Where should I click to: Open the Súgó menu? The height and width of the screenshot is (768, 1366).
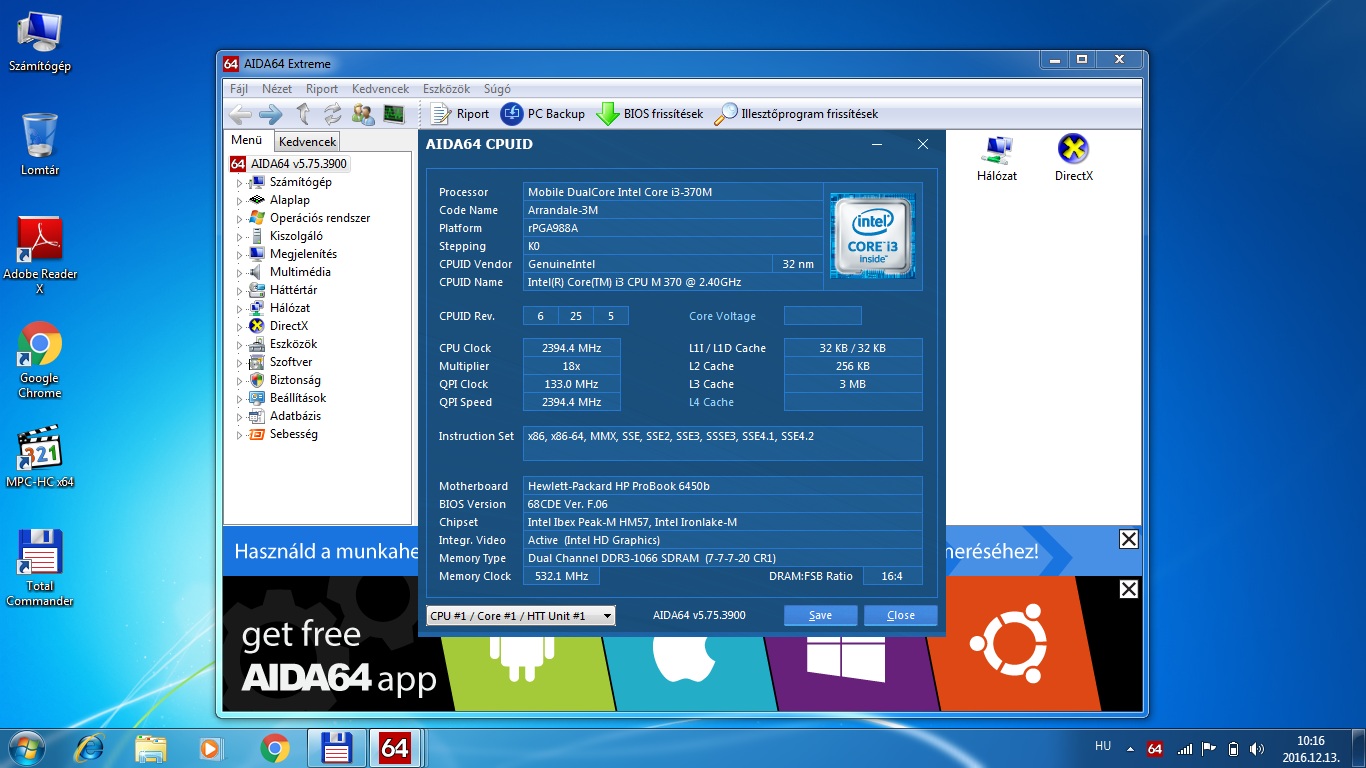pos(497,89)
